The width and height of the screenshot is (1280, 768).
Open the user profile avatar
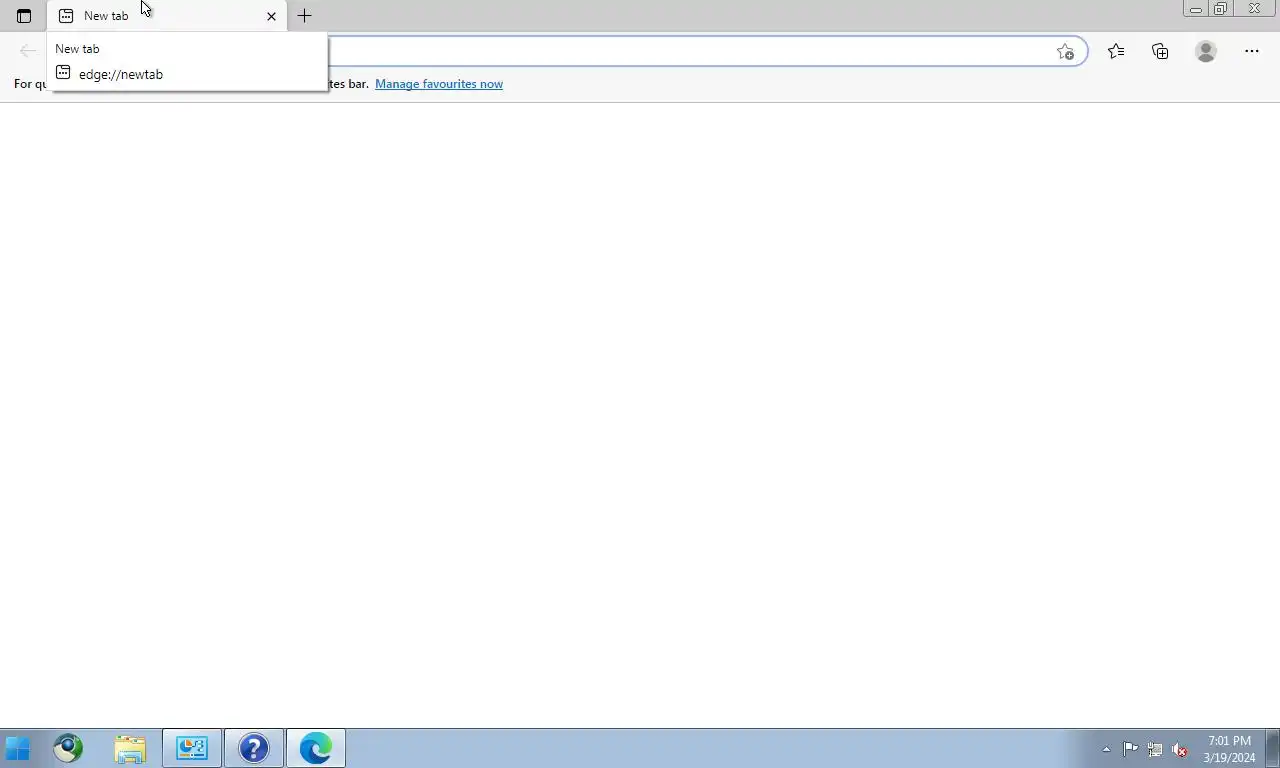click(x=1206, y=51)
